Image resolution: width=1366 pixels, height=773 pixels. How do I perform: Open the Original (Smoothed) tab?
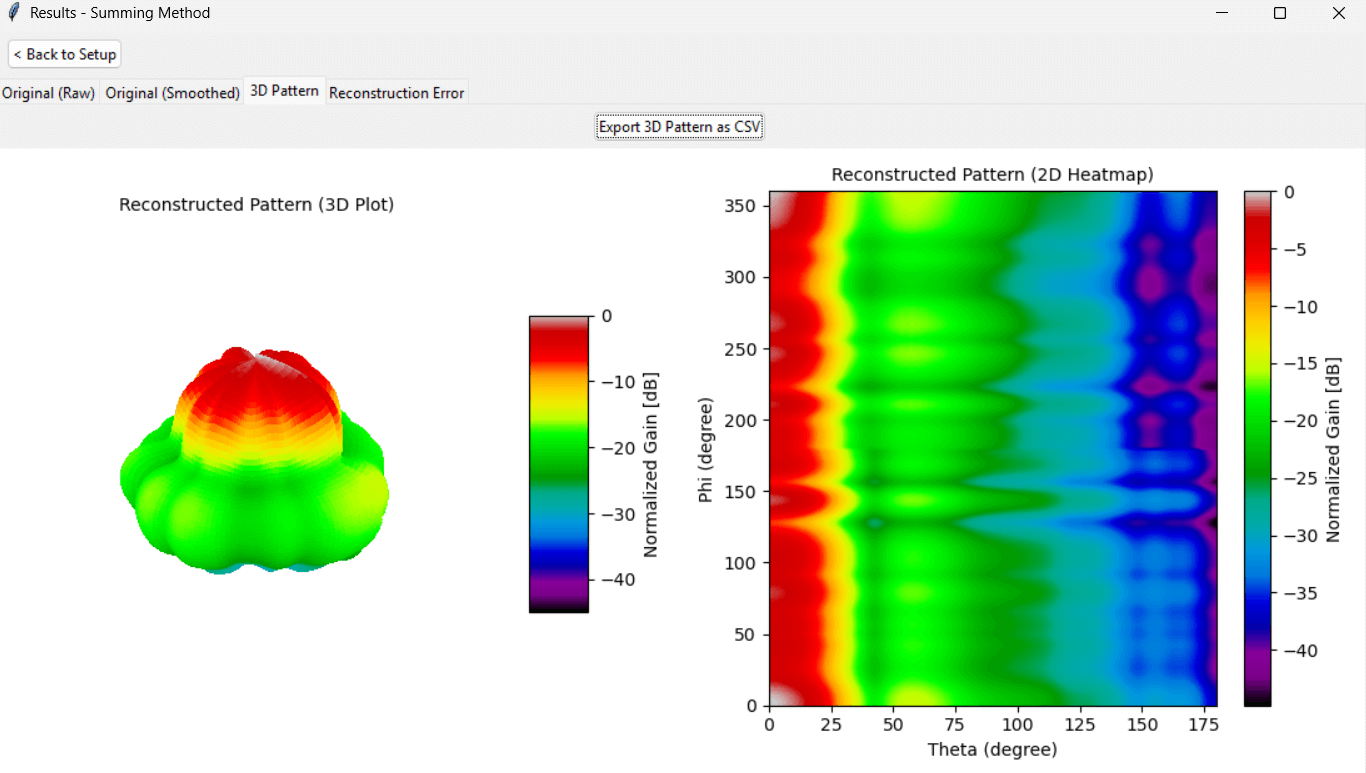172,93
